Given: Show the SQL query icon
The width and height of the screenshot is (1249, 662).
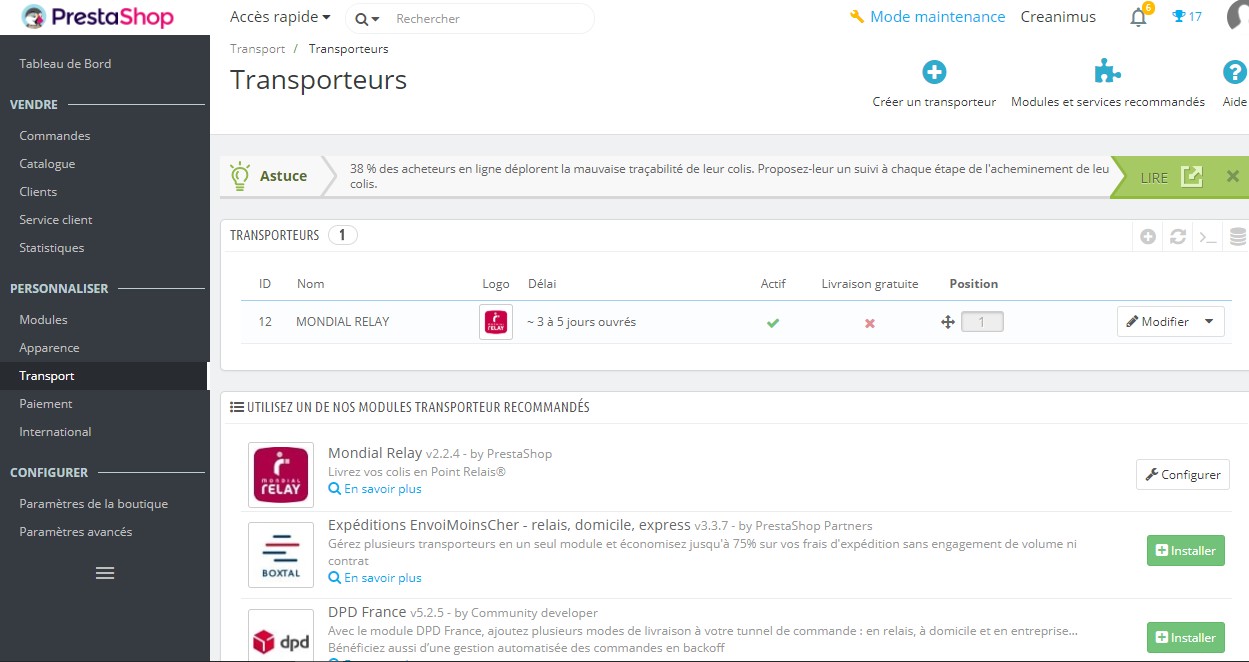Looking at the screenshot, I should (1208, 237).
